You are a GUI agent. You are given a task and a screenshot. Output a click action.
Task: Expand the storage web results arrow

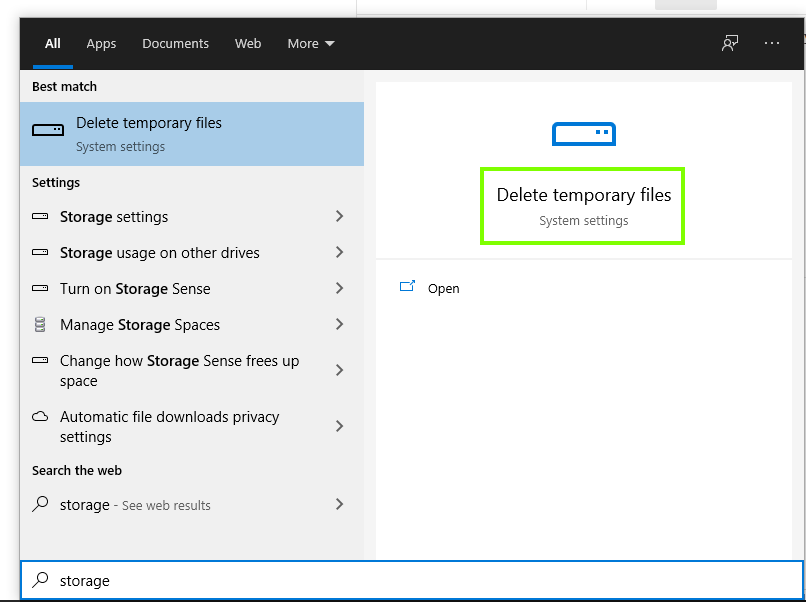[x=340, y=505]
